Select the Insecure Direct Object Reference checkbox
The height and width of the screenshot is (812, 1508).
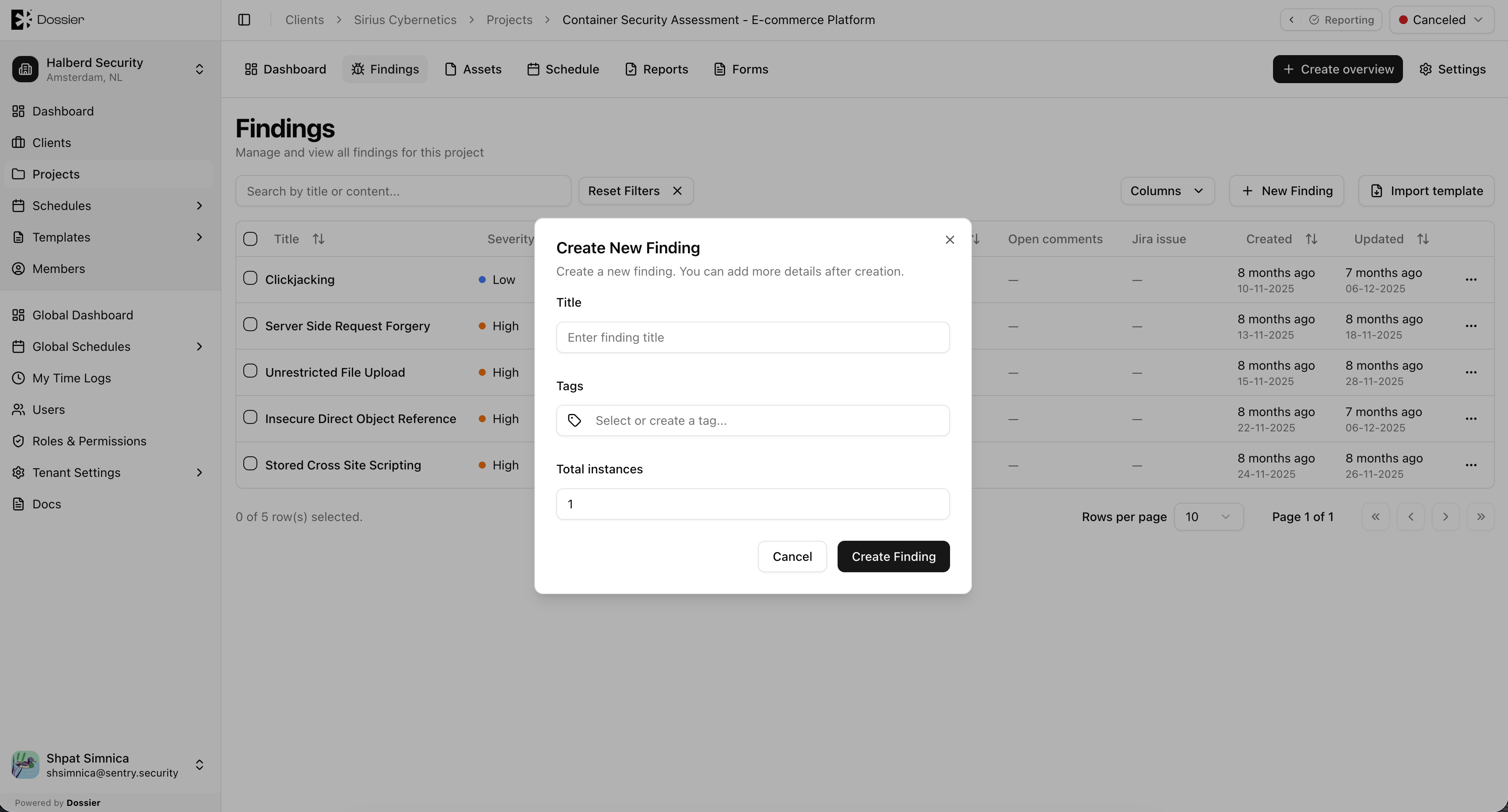click(x=250, y=417)
